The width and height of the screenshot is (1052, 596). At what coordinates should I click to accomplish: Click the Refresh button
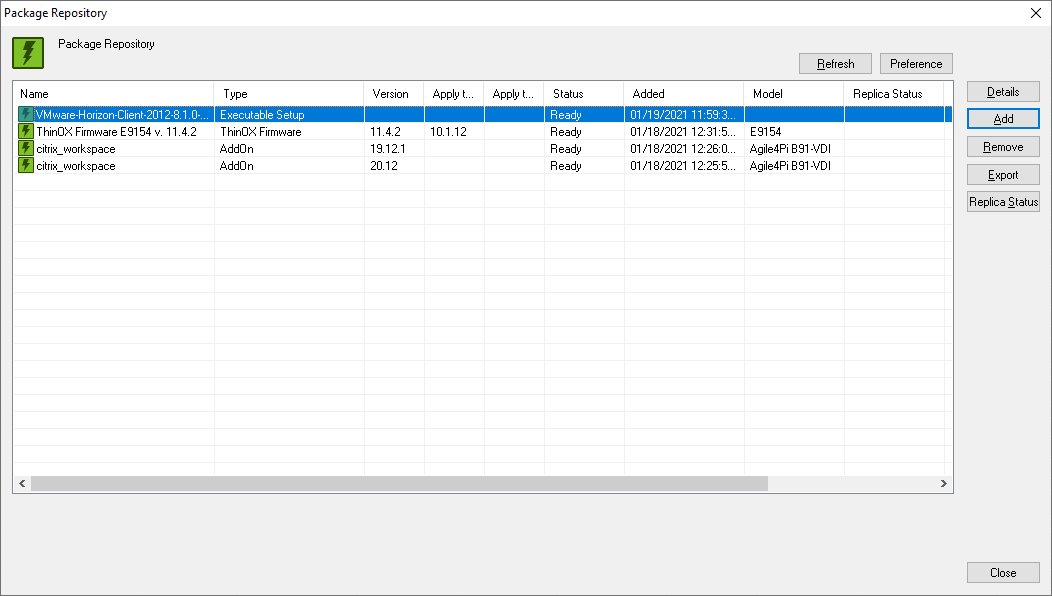pos(835,64)
